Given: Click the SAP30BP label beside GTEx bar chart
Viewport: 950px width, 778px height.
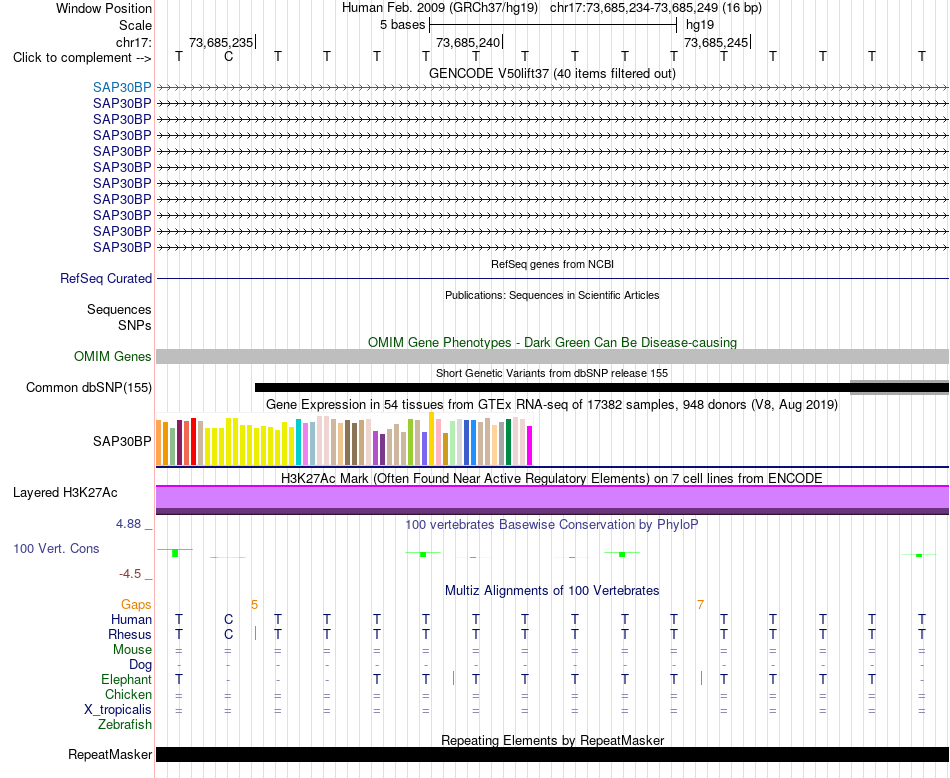Looking at the screenshot, I should click(122, 441).
